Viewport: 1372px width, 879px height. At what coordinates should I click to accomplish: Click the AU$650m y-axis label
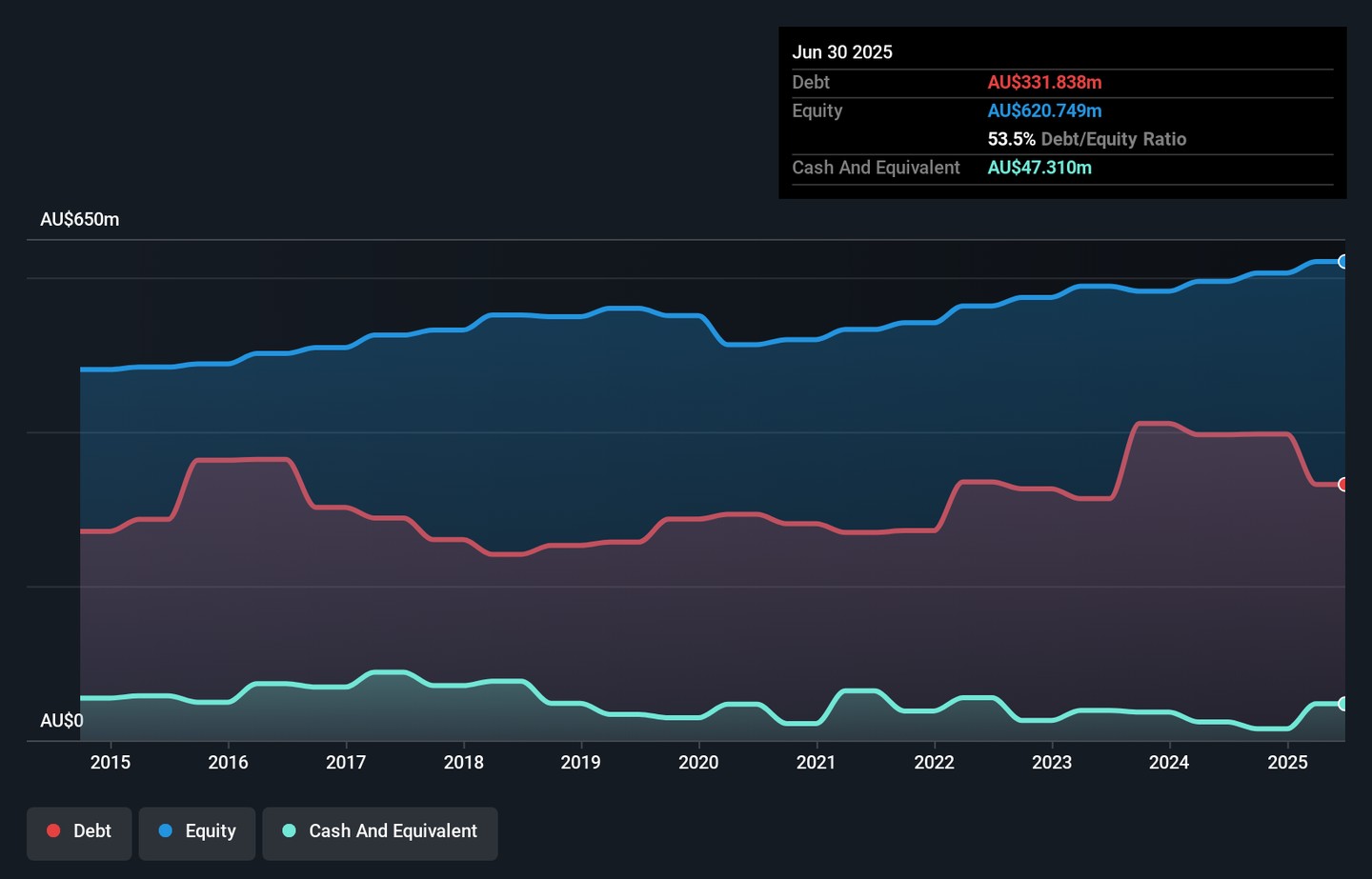pyautogui.click(x=80, y=220)
